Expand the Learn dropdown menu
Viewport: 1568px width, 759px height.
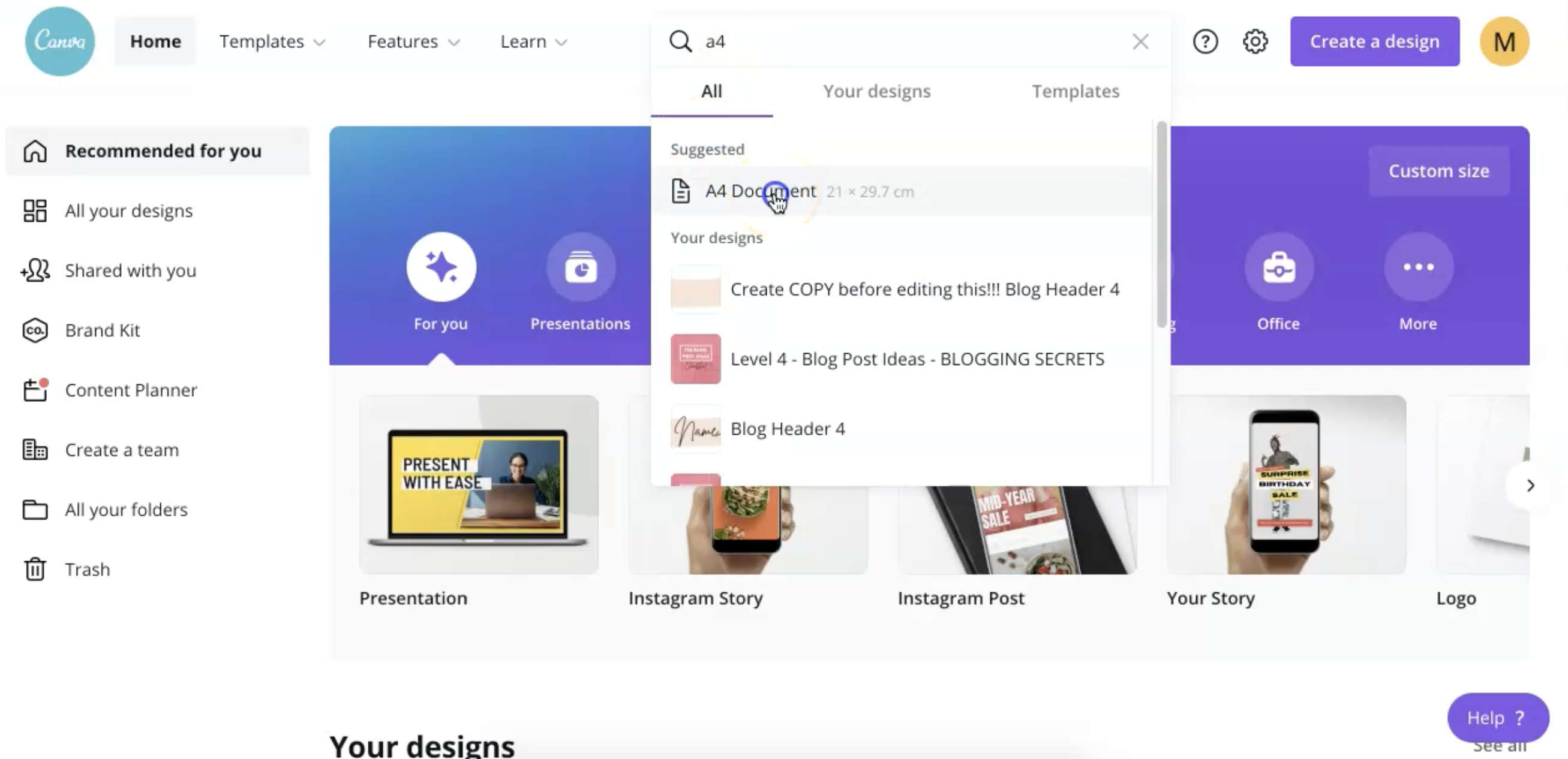533,41
